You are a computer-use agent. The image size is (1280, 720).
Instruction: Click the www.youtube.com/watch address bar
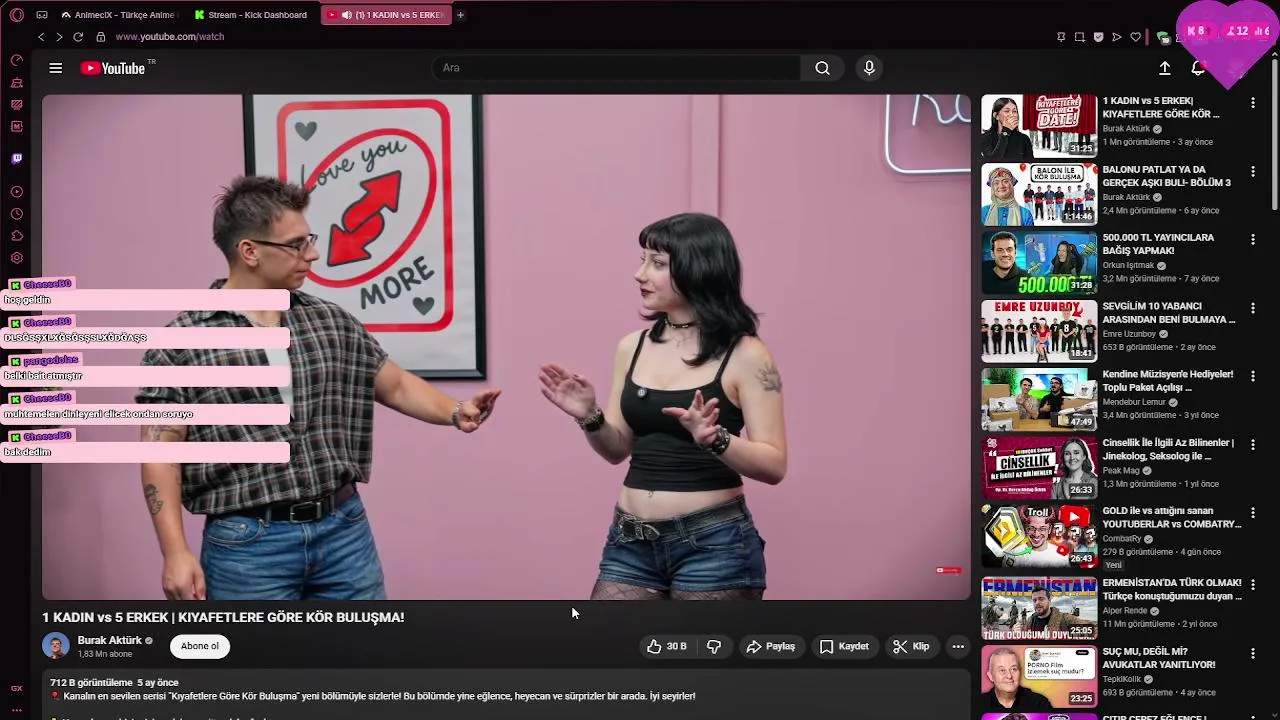pos(169,37)
